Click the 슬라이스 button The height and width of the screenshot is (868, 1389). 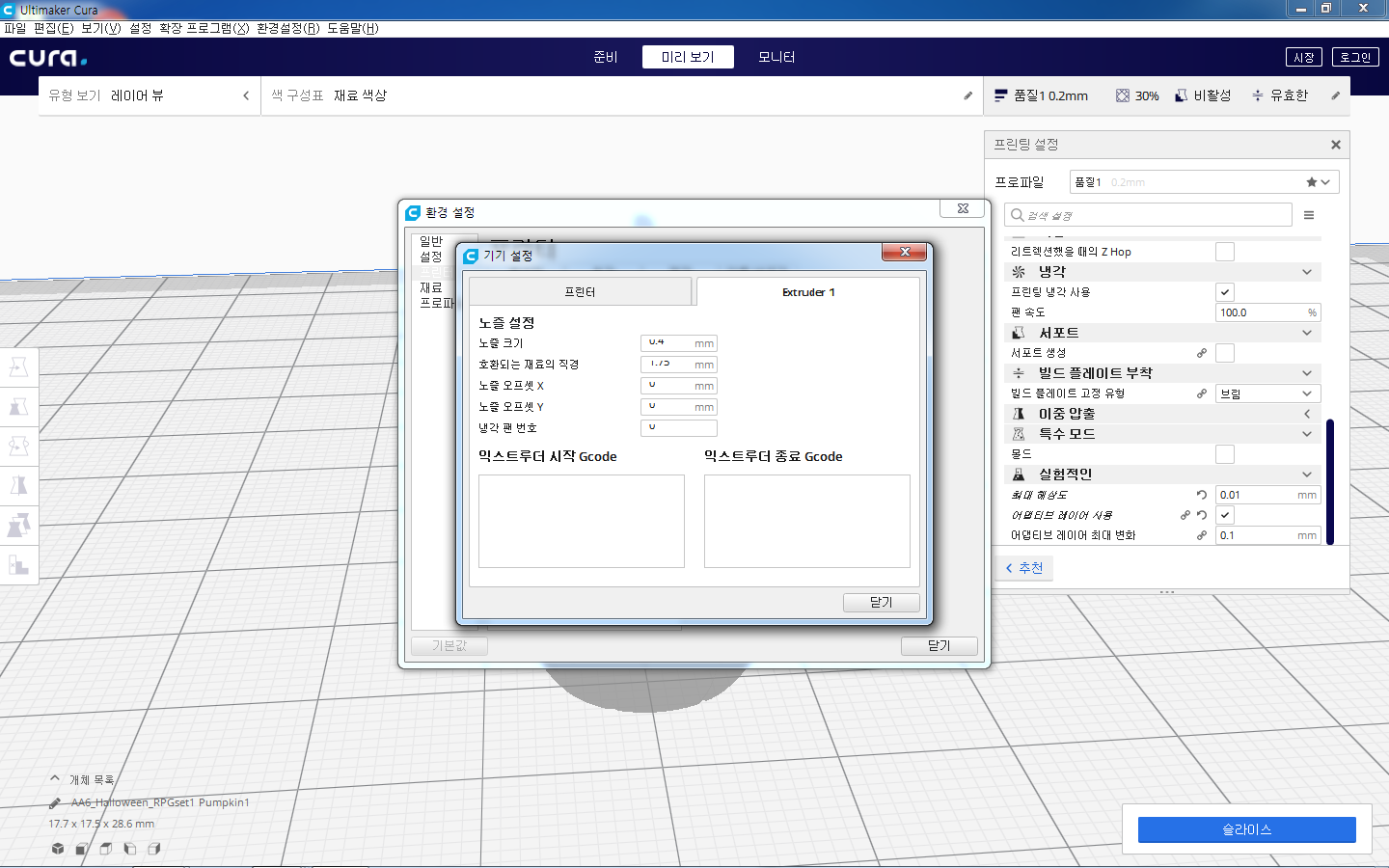pos(1247,829)
